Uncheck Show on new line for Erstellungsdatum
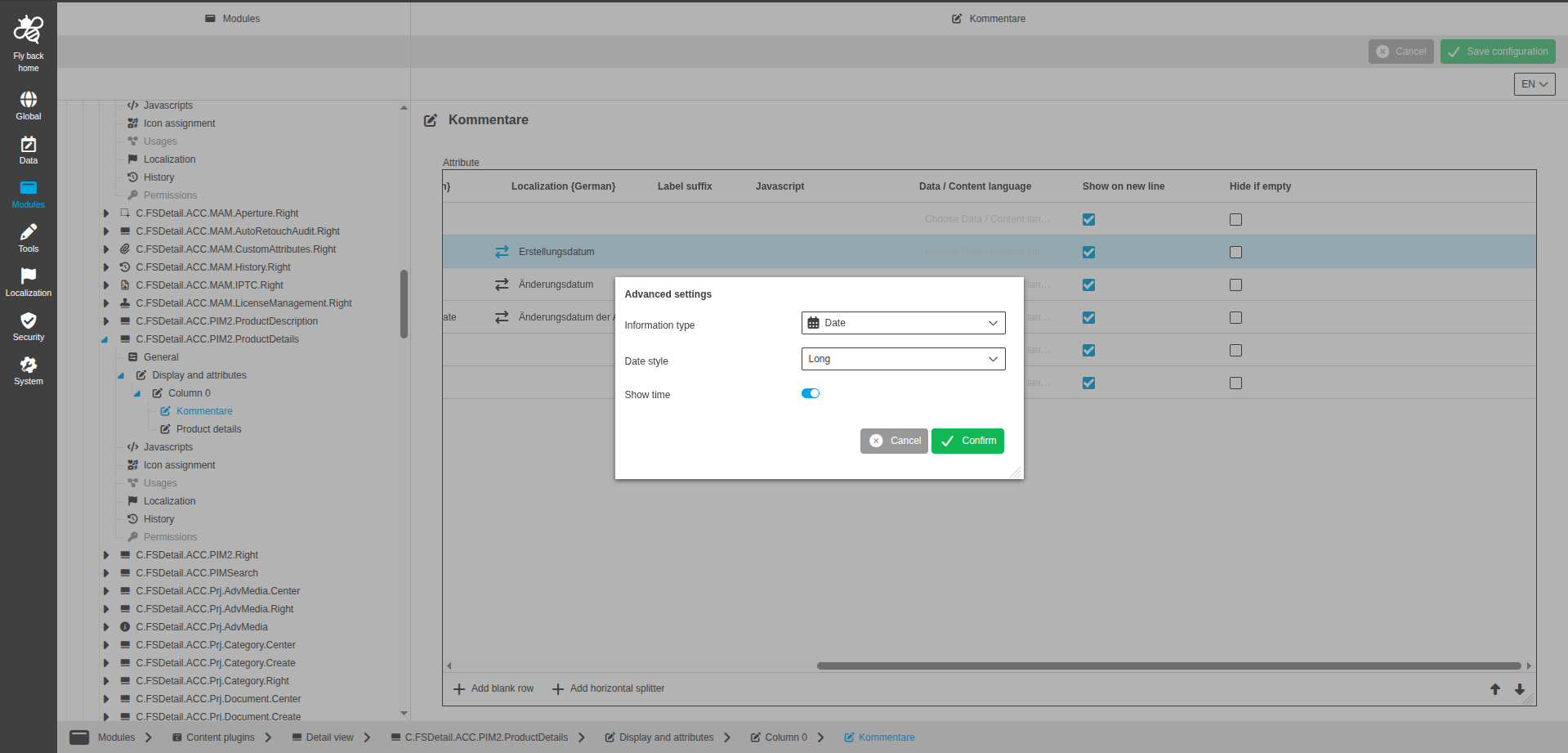The height and width of the screenshot is (753, 1568). [1088, 252]
